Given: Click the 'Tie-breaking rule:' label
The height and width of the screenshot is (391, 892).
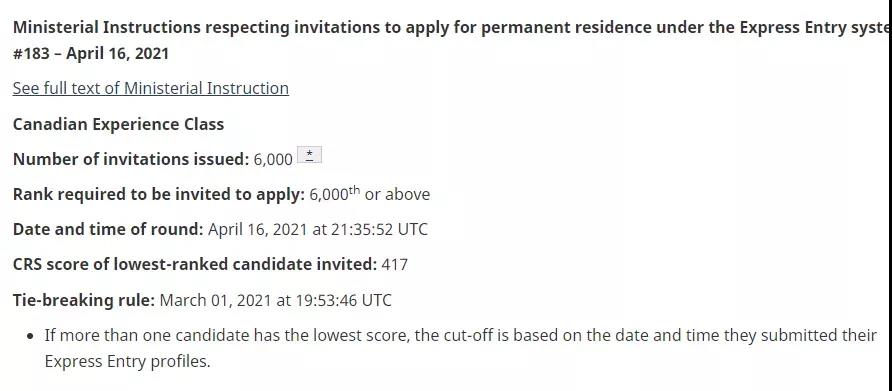Looking at the screenshot, I should click(84, 300).
